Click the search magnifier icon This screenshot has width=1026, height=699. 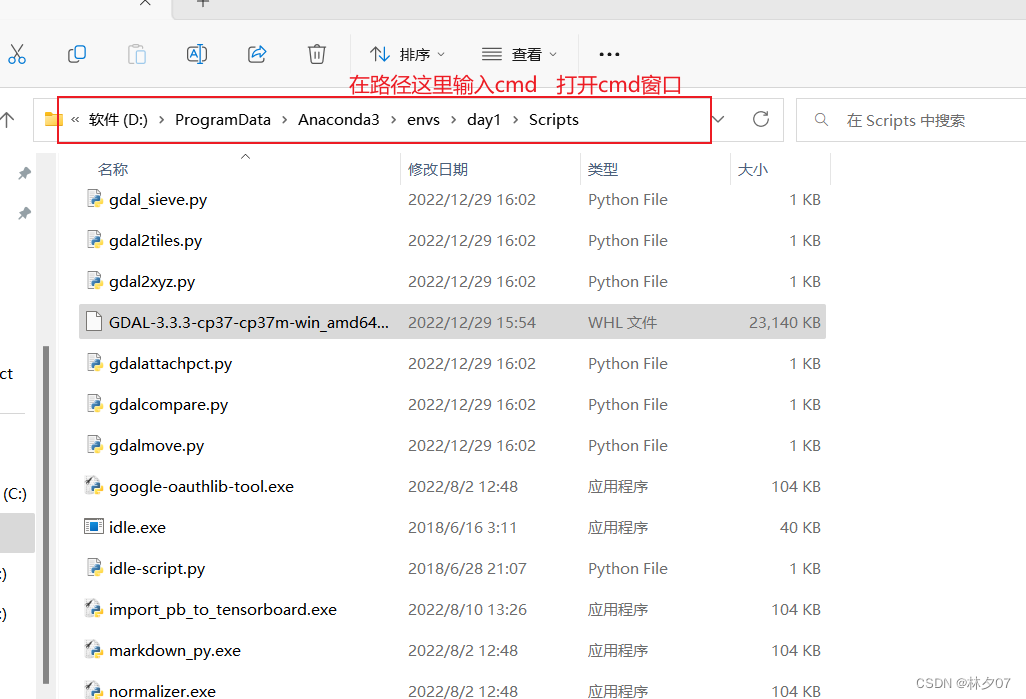click(x=820, y=119)
